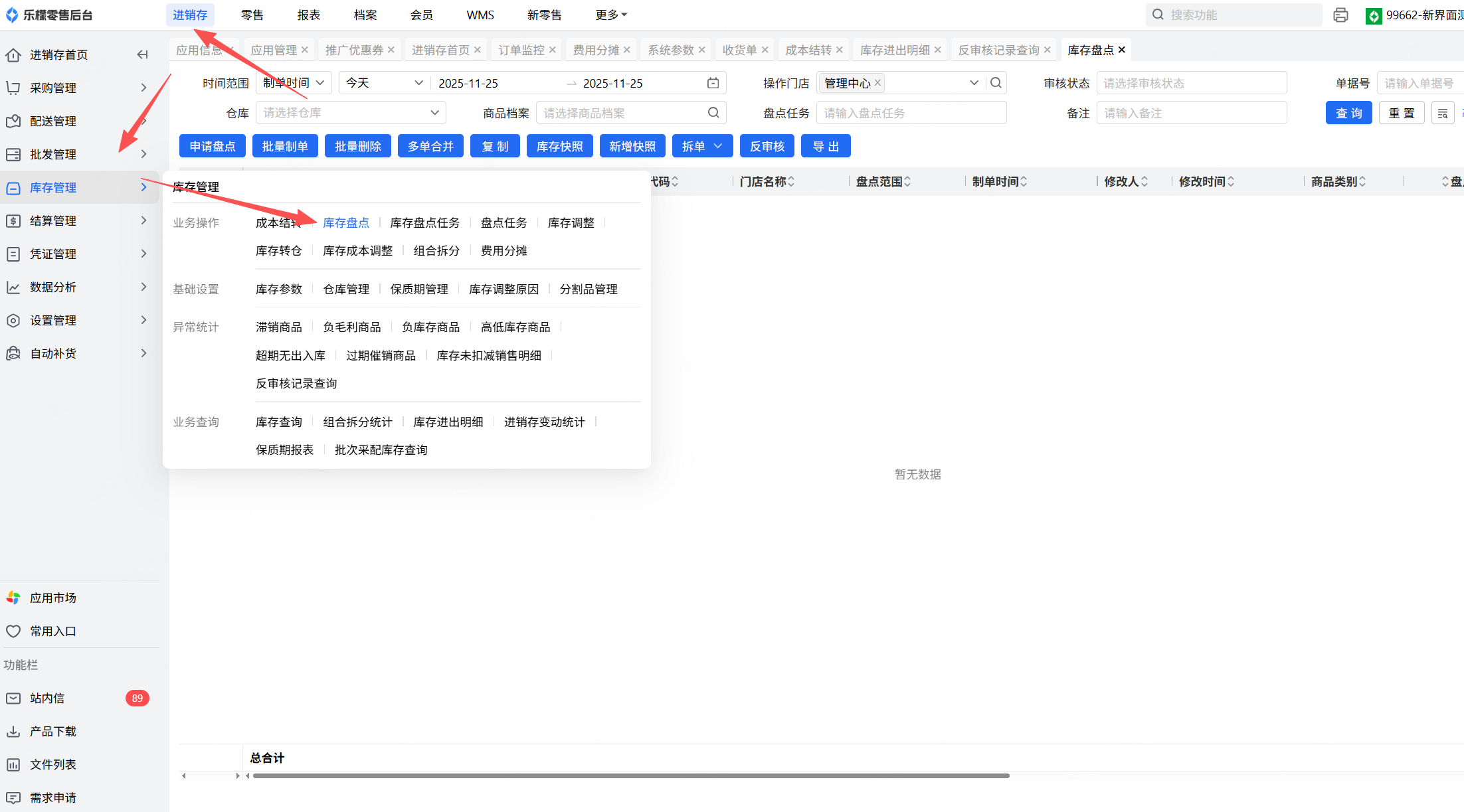Select 库存盘点任务 in flyout menu
Screen dimensions: 1464x812
(x=424, y=222)
